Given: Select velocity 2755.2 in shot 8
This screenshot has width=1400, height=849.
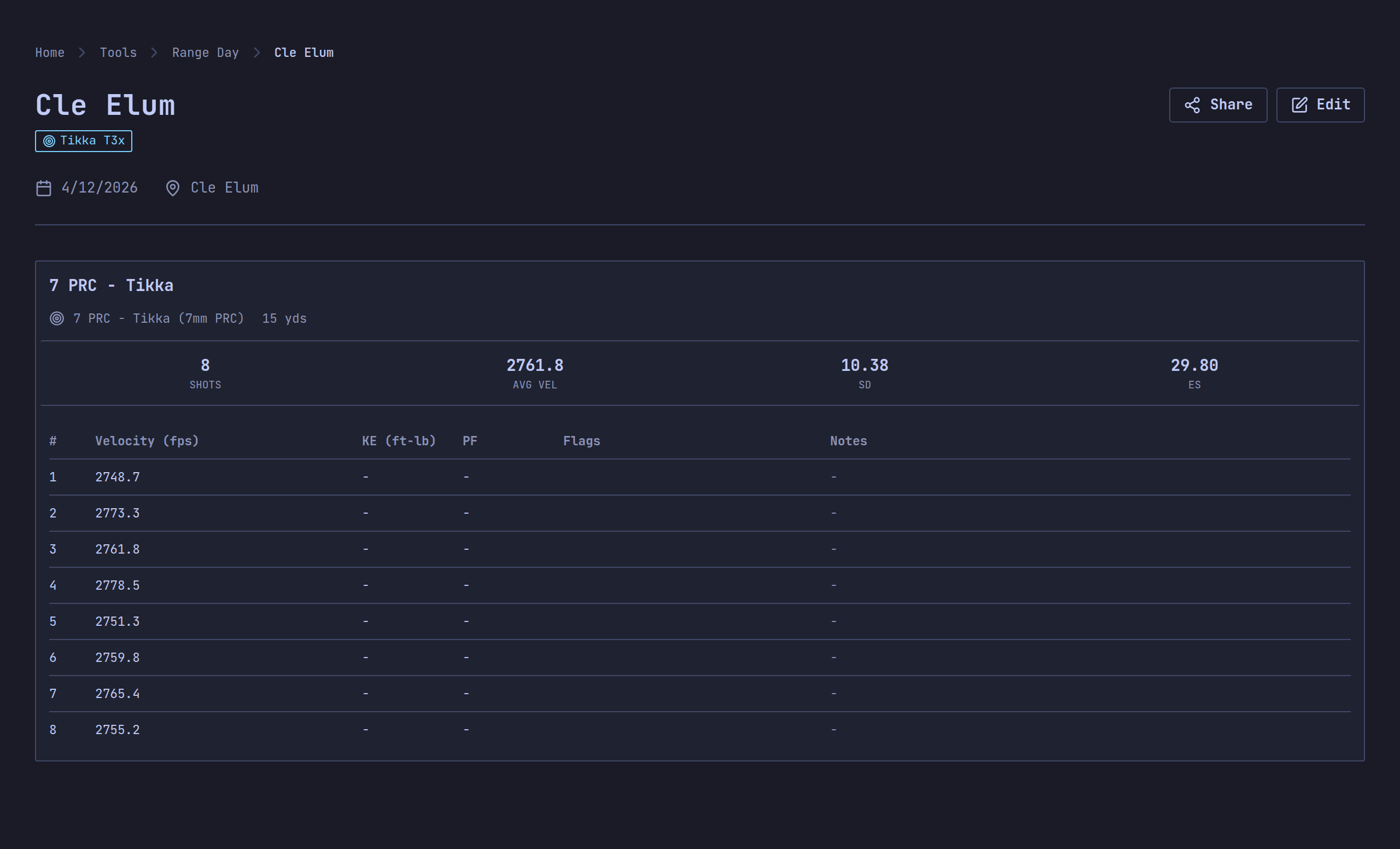Looking at the screenshot, I should (x=118, y=730).
